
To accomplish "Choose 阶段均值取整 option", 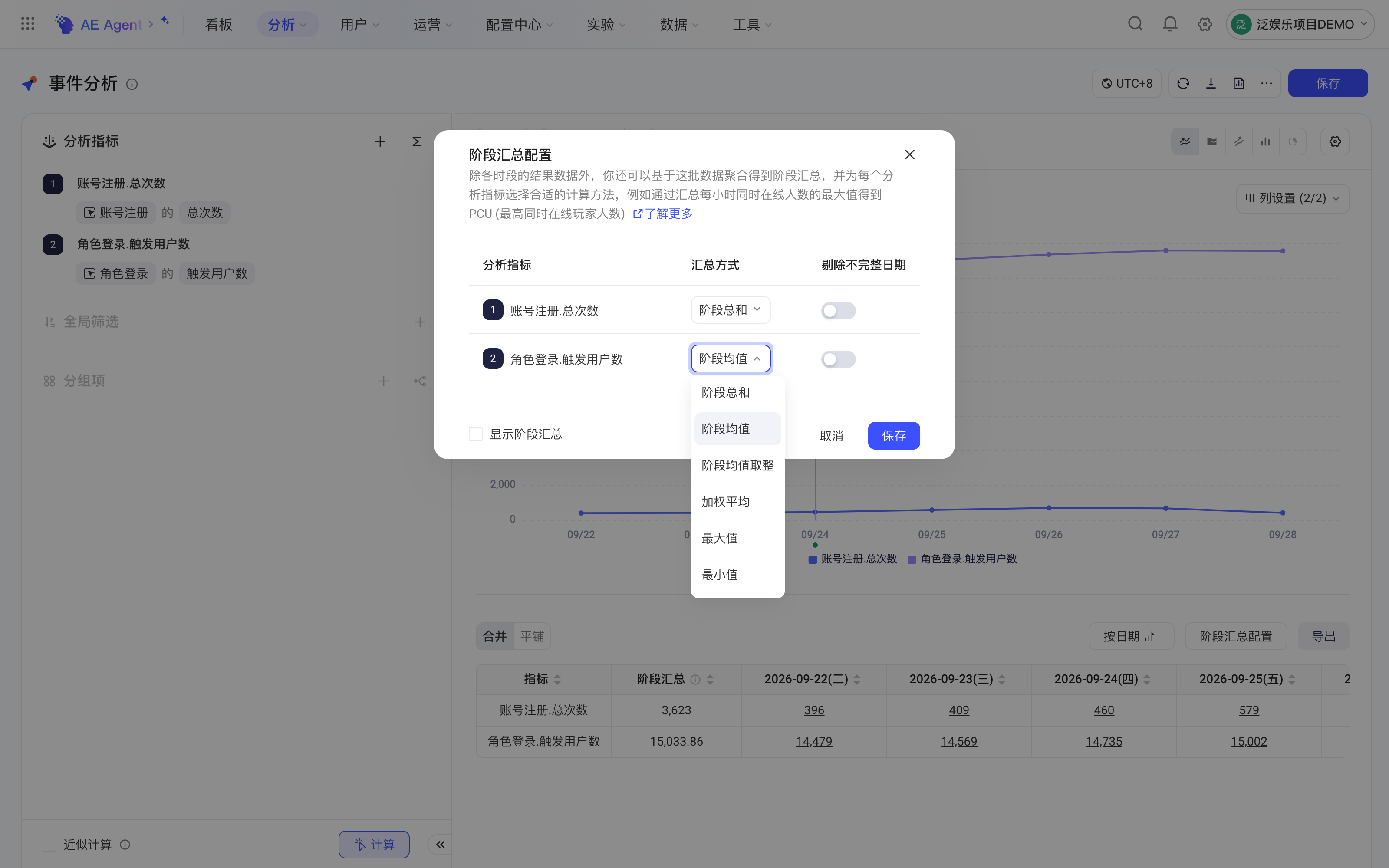I will pyautogui.click(x=737, y=466).
